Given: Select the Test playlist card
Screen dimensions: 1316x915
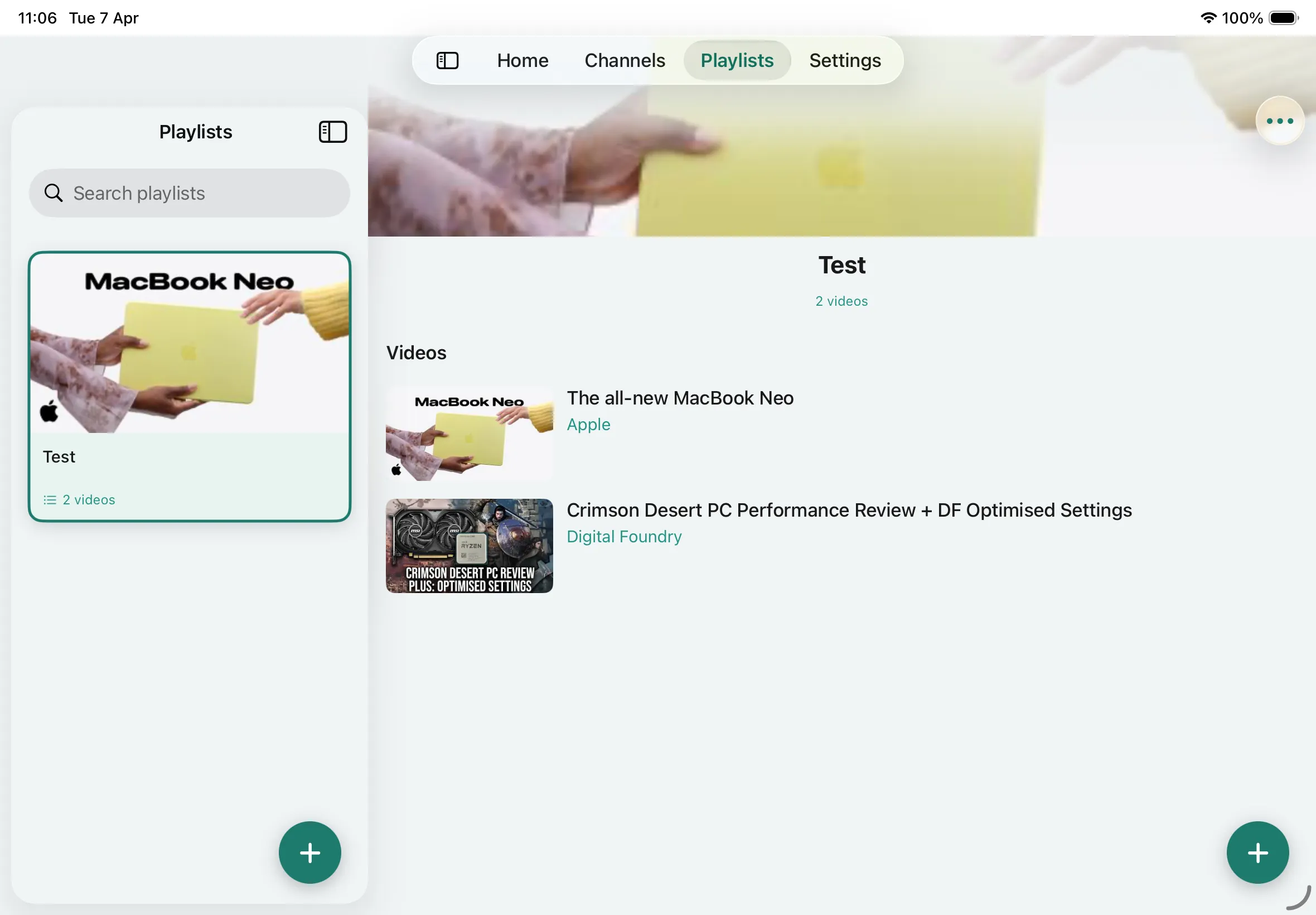Looking at the screenshot, I should (189, 387).
